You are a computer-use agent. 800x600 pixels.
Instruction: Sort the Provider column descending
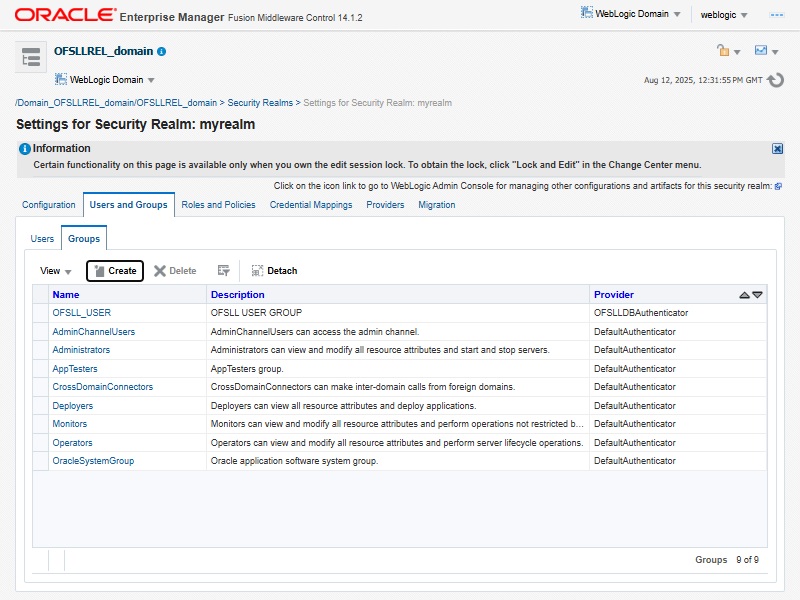[757, 295]
